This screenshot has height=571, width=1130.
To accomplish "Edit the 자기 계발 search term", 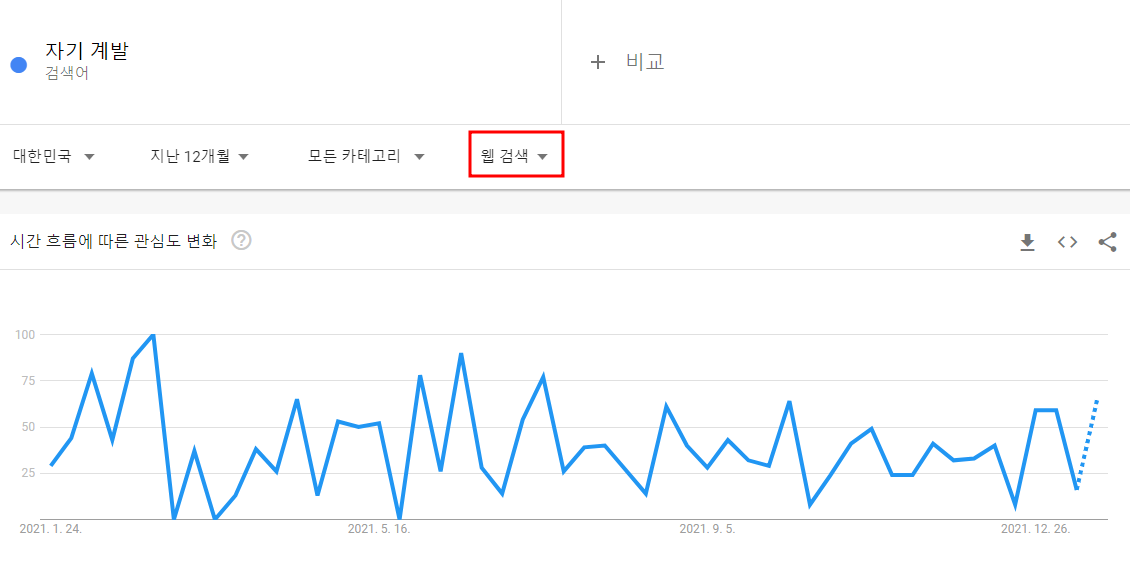I will (x=86, y=50).
